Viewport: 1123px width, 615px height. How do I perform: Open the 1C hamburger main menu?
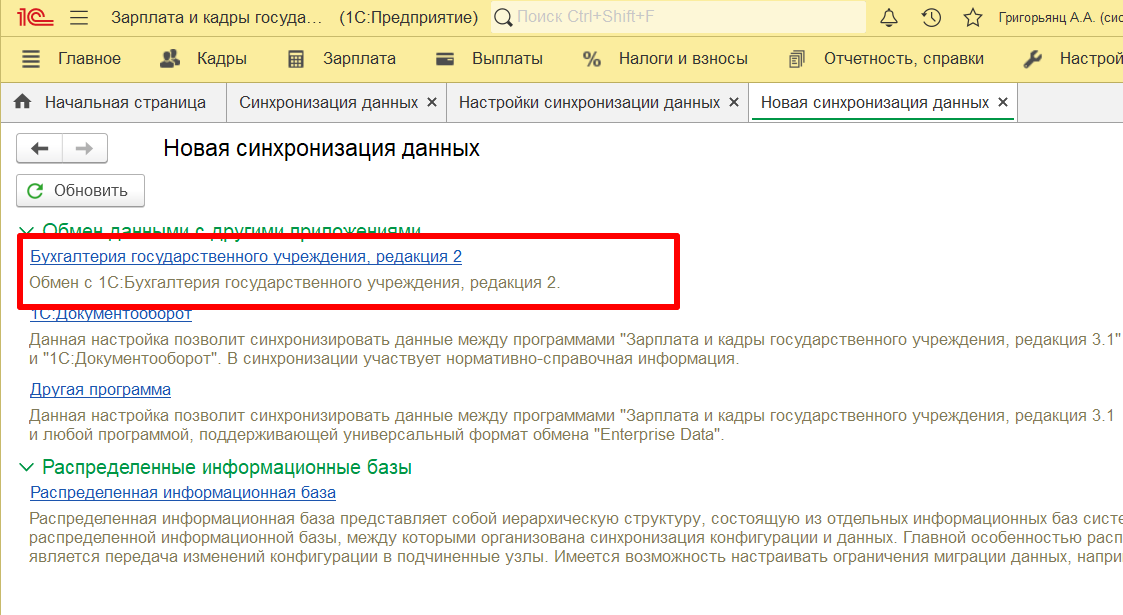tap(79, 18)
